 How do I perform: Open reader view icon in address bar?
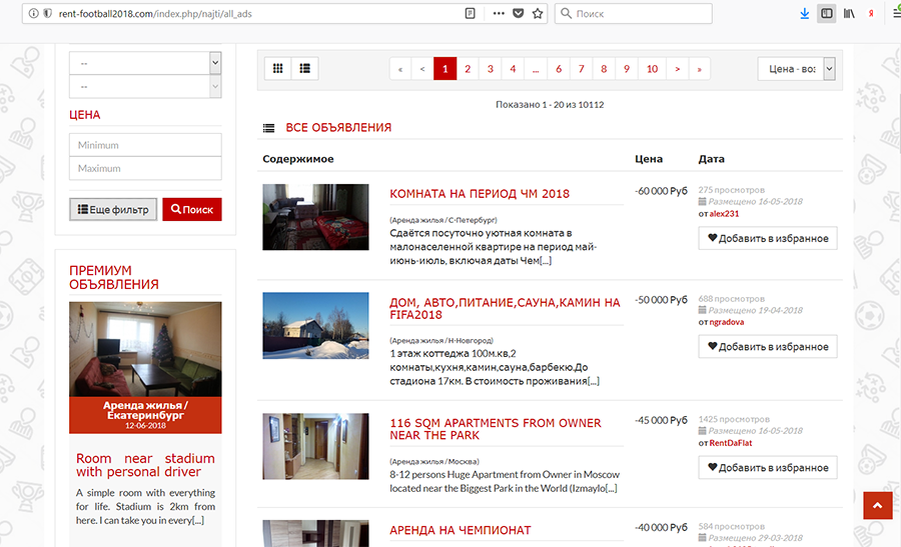[x=470, y=13]
